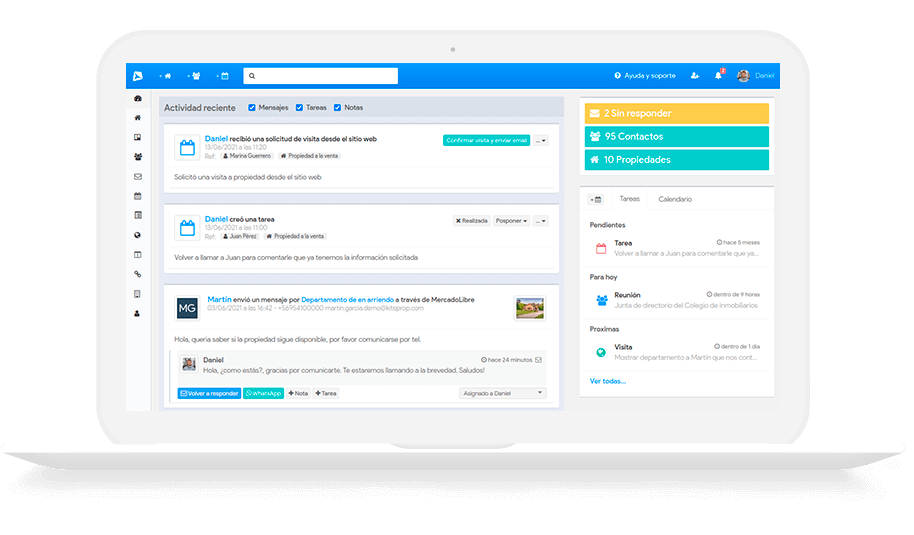Screen dimensions: 914x535
Task: Open more options dropdown on task card
Action: [540, 221]
